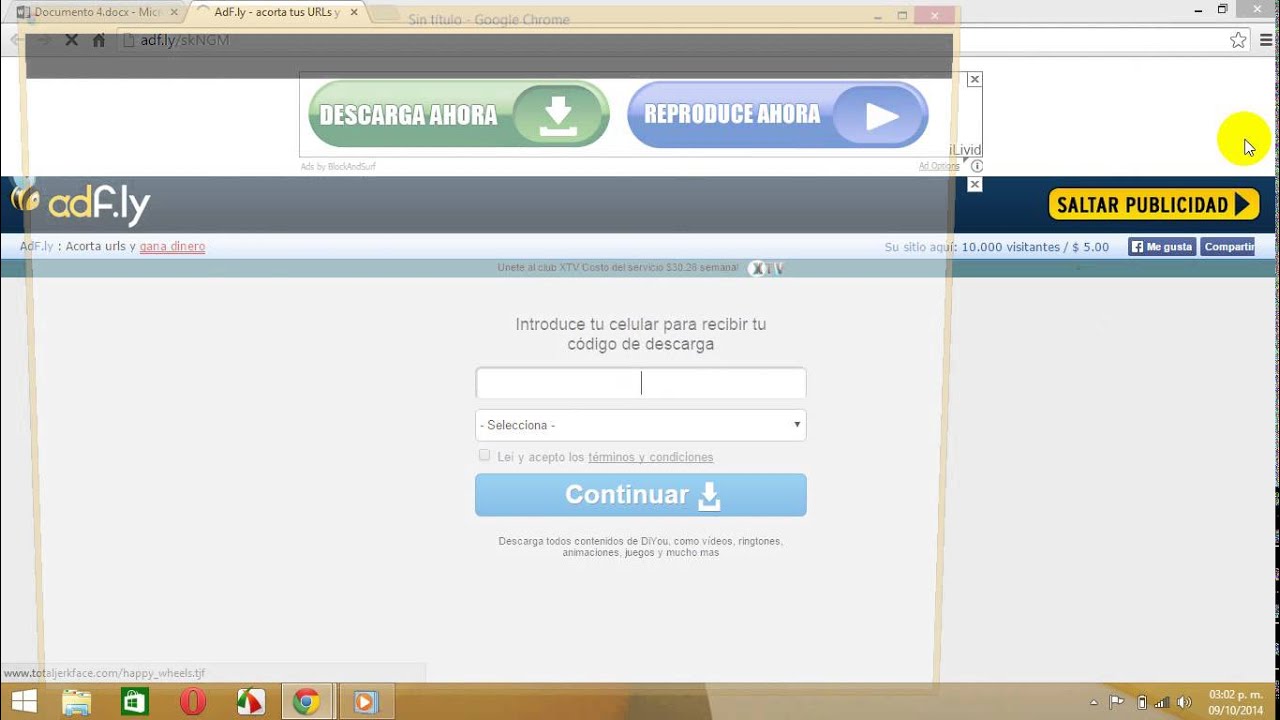Click the blue REPRODUCE AHORA button

tap(777, 114)
